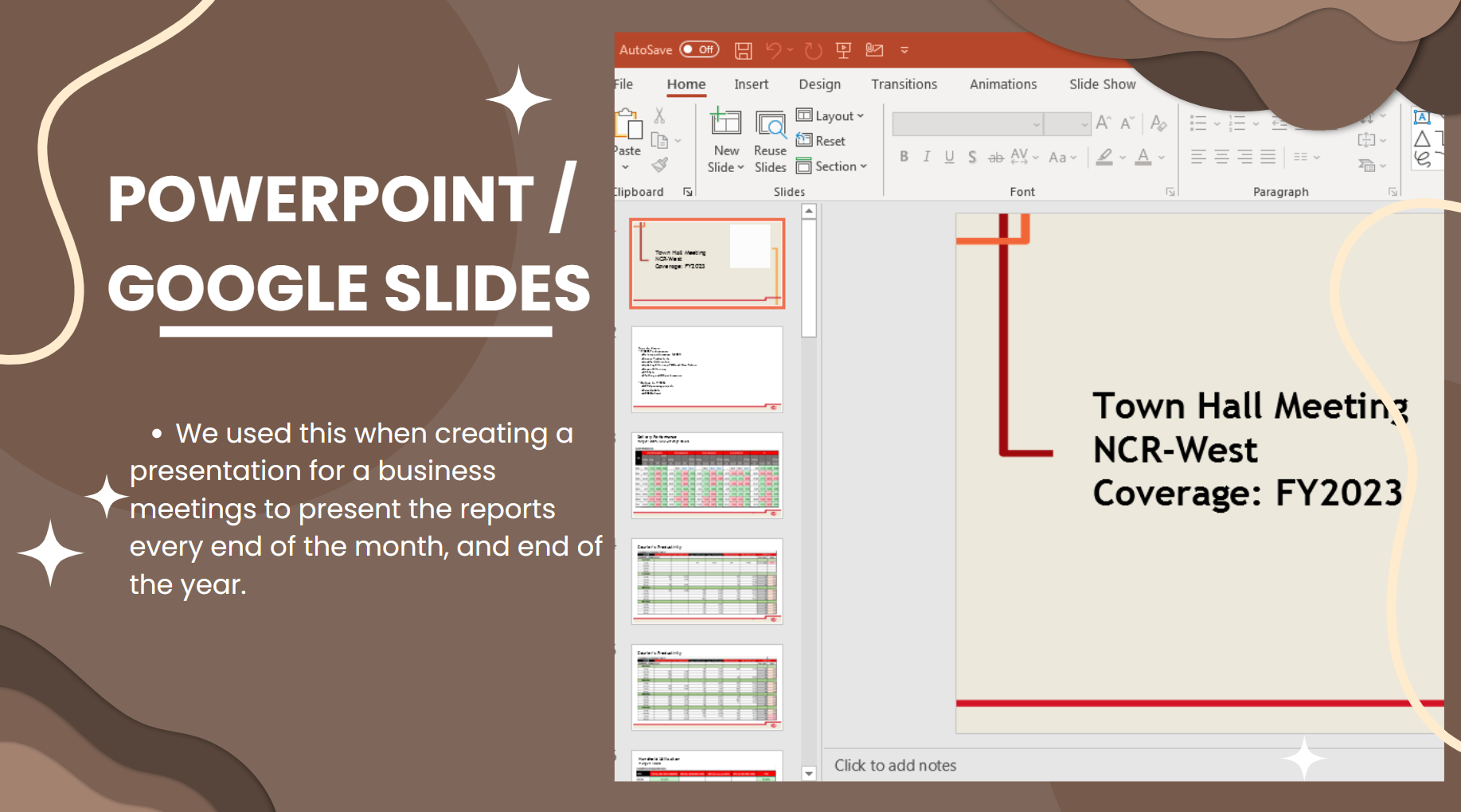Click the touch/mouse mode icon in the title bar

click(x=874, y=50)
